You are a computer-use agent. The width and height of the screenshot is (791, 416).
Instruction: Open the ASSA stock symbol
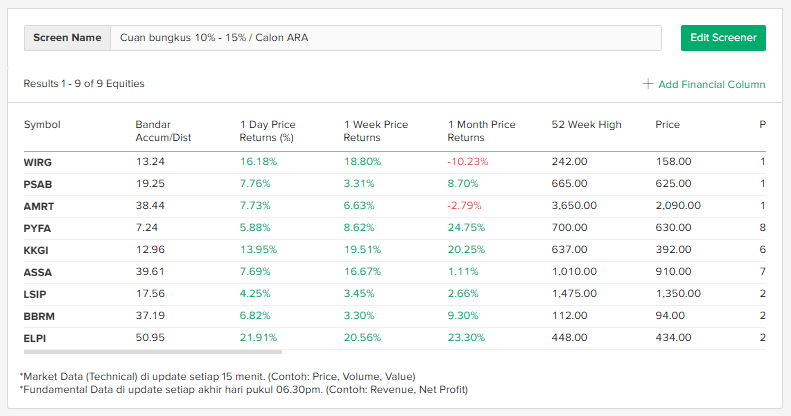(38, 272)
